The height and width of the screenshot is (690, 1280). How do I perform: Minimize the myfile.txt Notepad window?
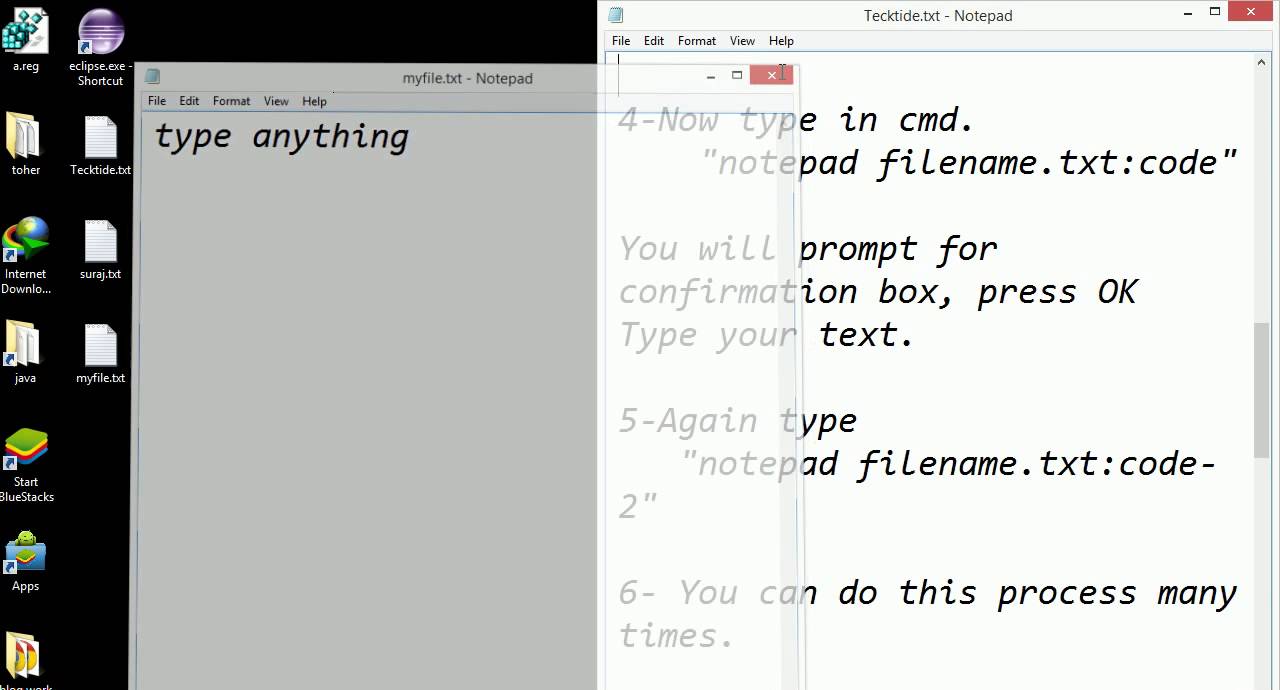[x=711, y=76]
